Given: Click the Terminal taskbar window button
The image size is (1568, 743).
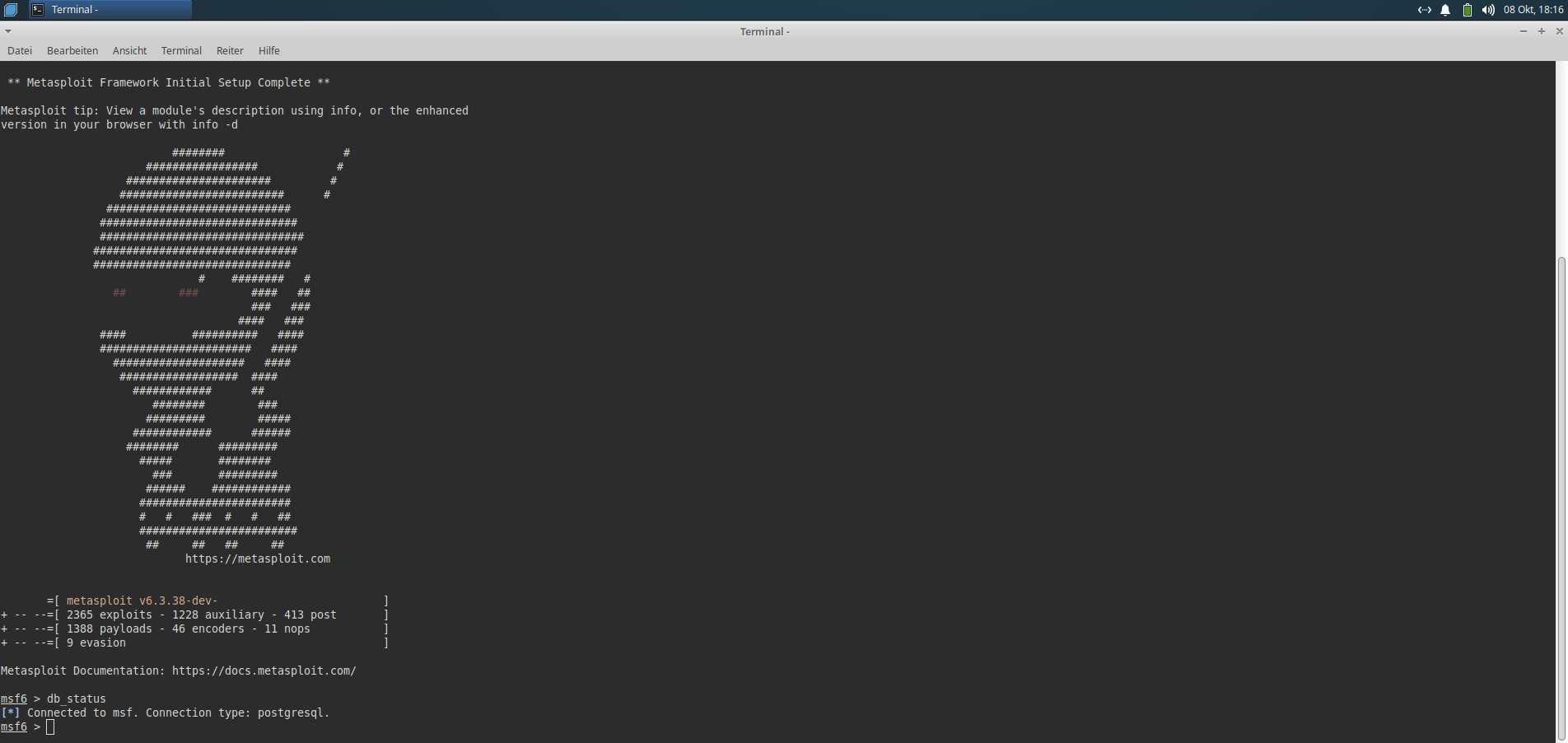Looking at the screenshot, I should coord(109,10).
